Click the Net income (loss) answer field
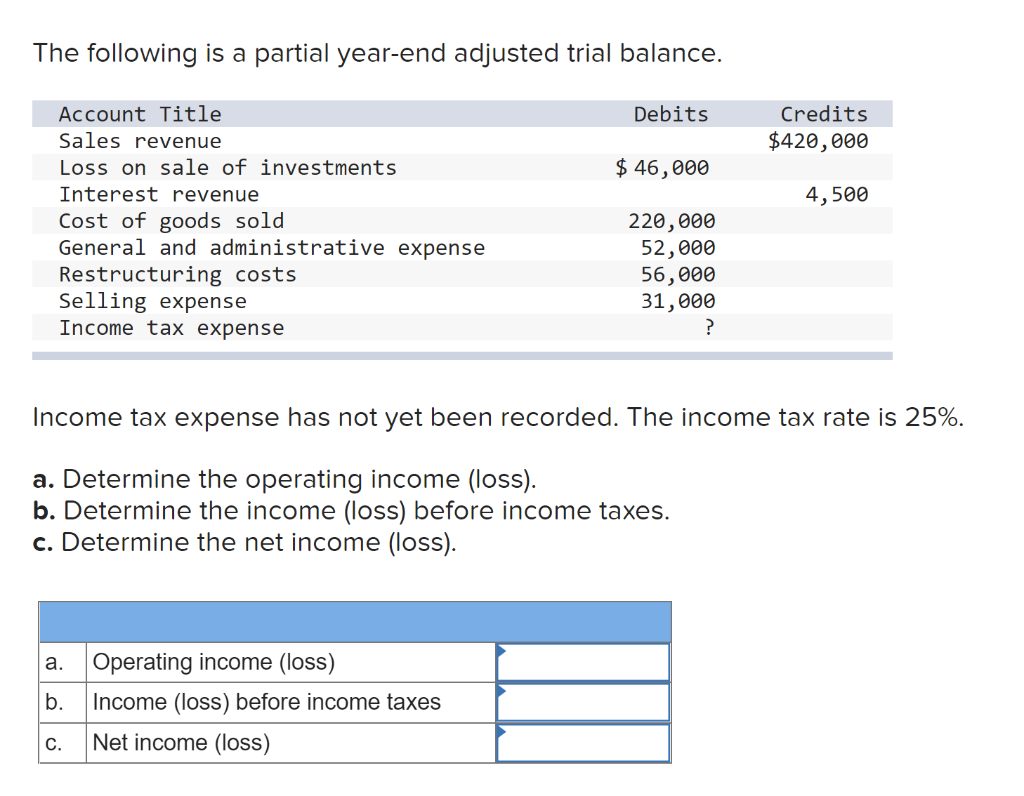1024x796 pixels. pos(583,743)
